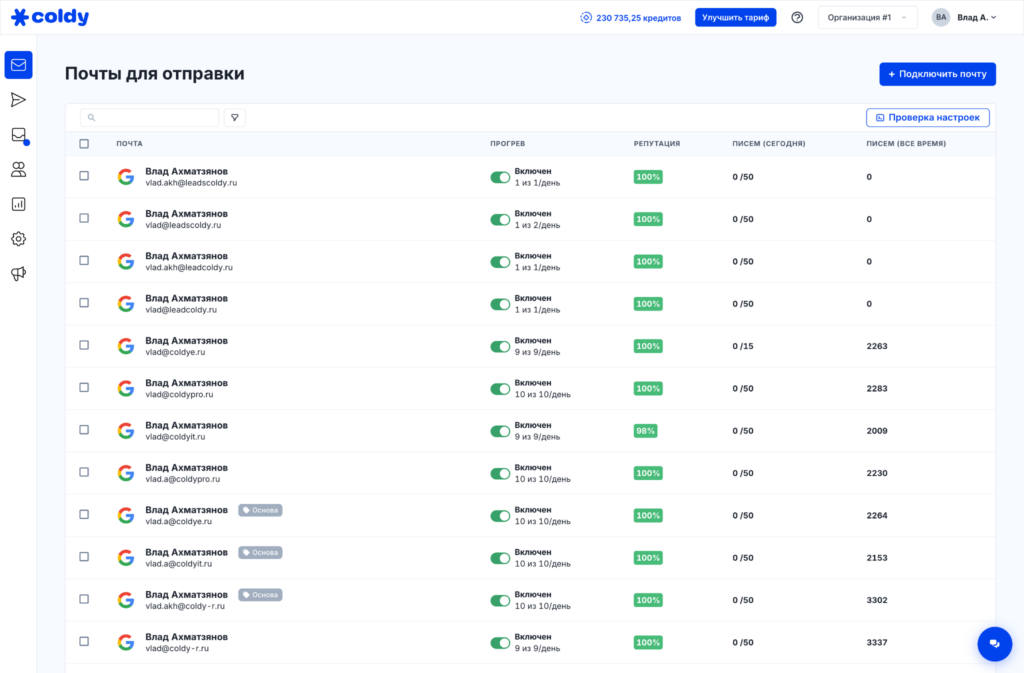Check the box for vlad@coldyit.ru row

[84, 430]
